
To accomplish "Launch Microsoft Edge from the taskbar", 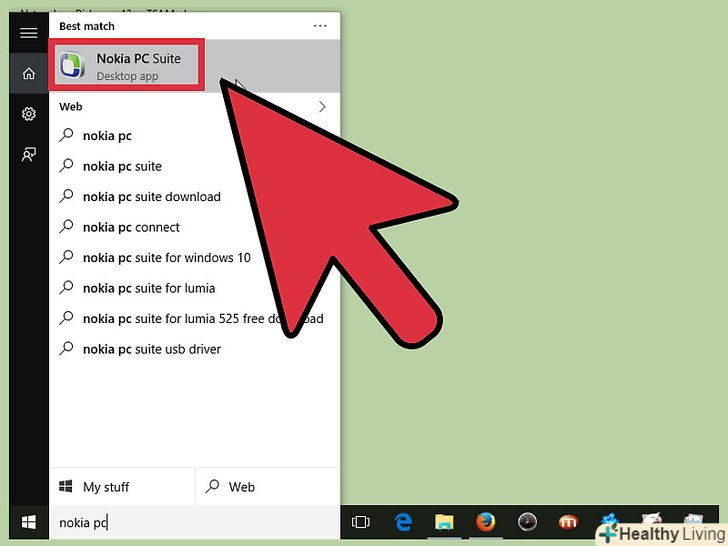I will [x=403, y=522].
